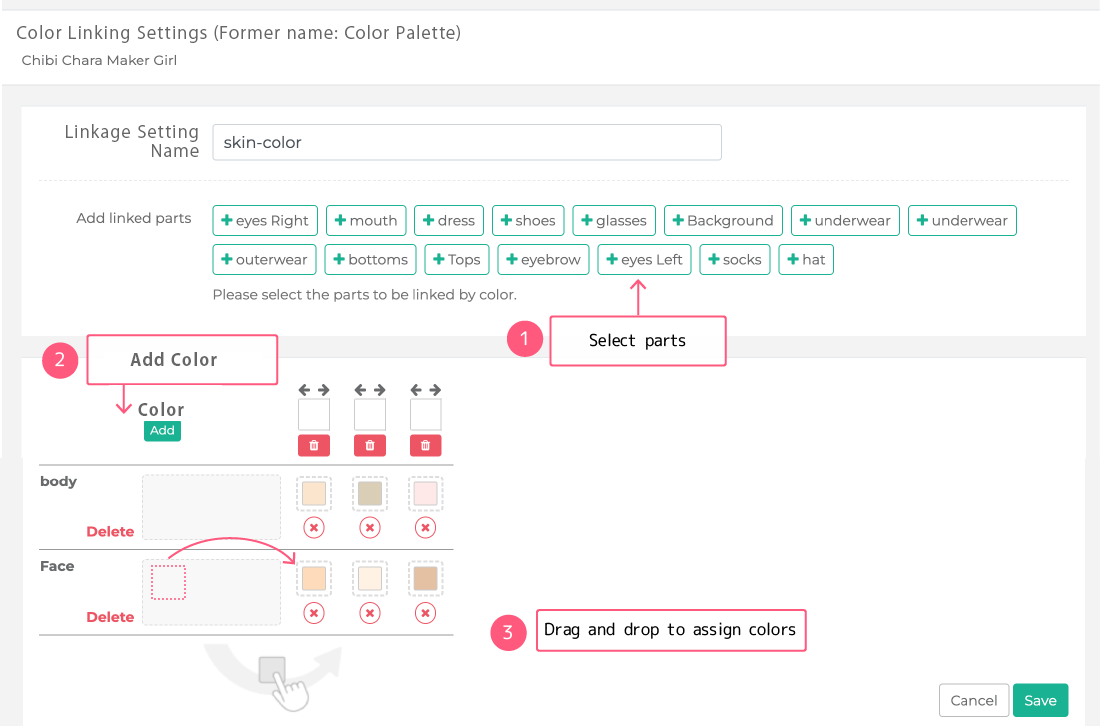This screenshot has width=1100, height=726.
Task: Delete the first color column with trash icon
Action: tap(314, 445)
